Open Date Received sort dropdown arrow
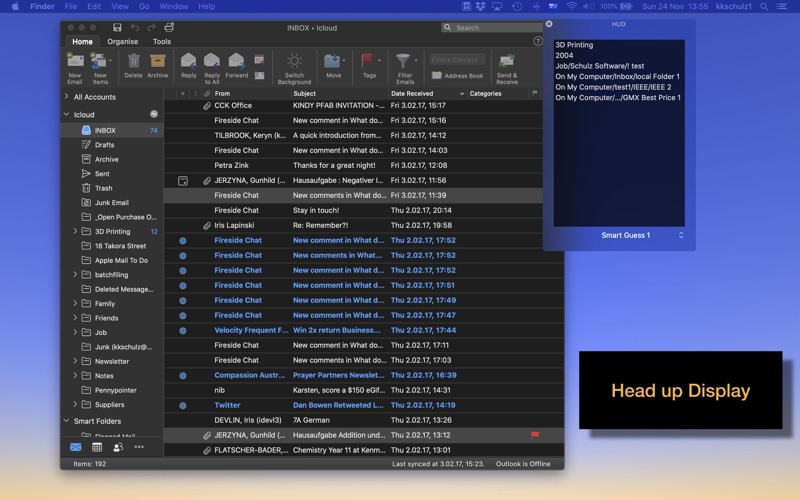This screenshot has width=800, height=500. (x=462, y=94)
